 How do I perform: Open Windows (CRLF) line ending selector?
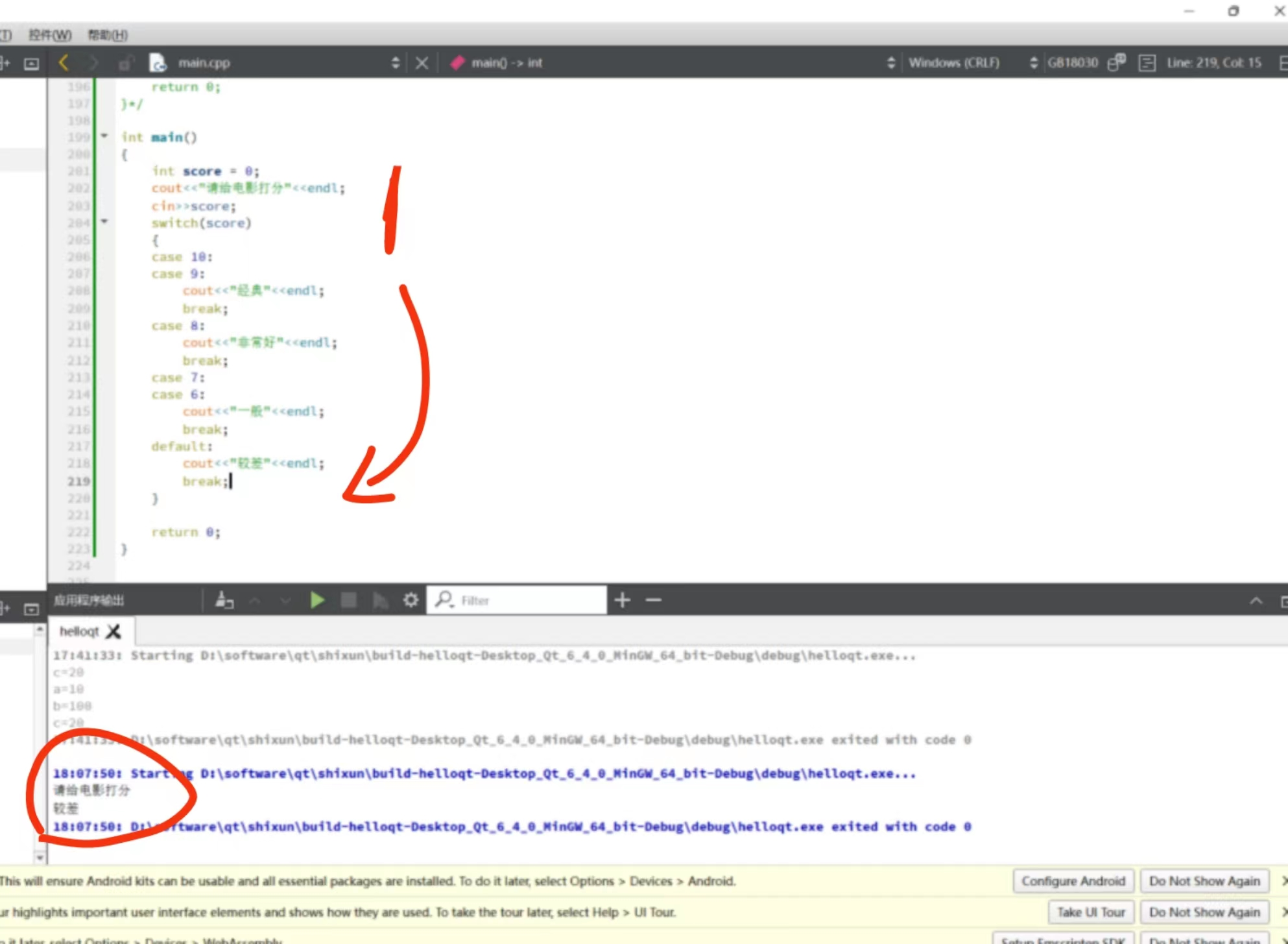click(x=953, y=63)
